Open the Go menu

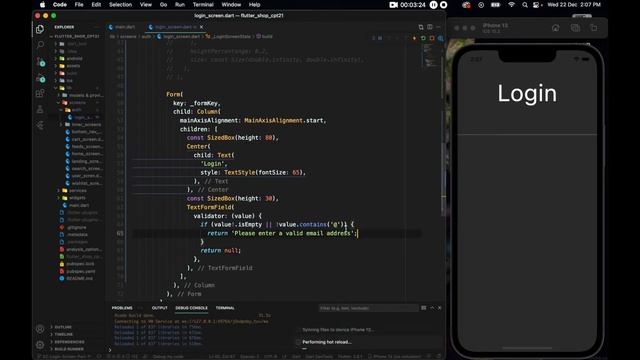click(x=163, y=5)
